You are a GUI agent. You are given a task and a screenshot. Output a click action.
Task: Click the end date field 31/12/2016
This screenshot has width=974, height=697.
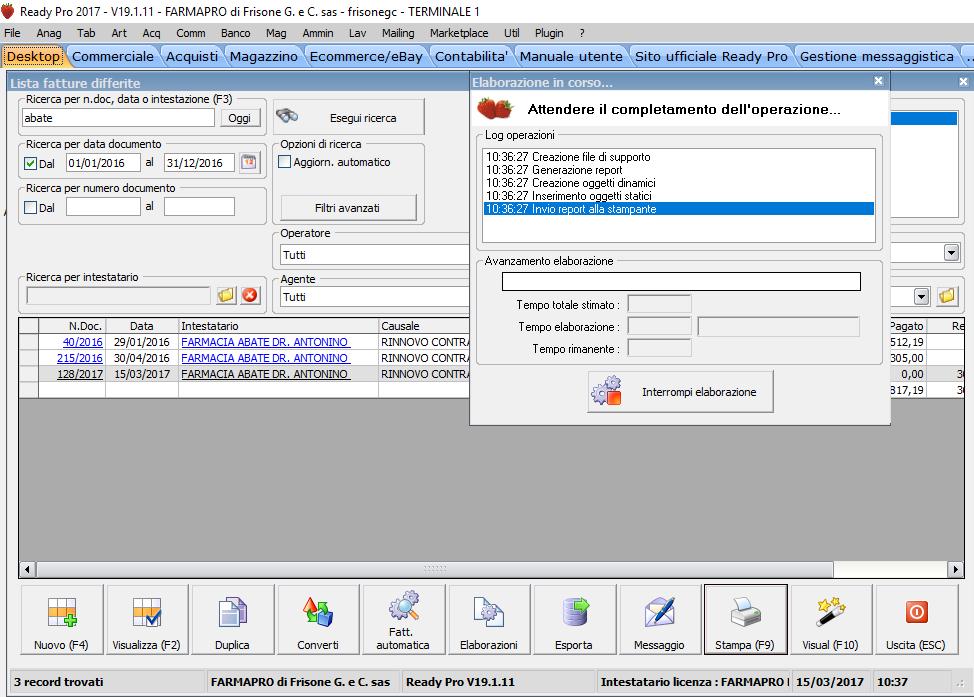point(199,163)
